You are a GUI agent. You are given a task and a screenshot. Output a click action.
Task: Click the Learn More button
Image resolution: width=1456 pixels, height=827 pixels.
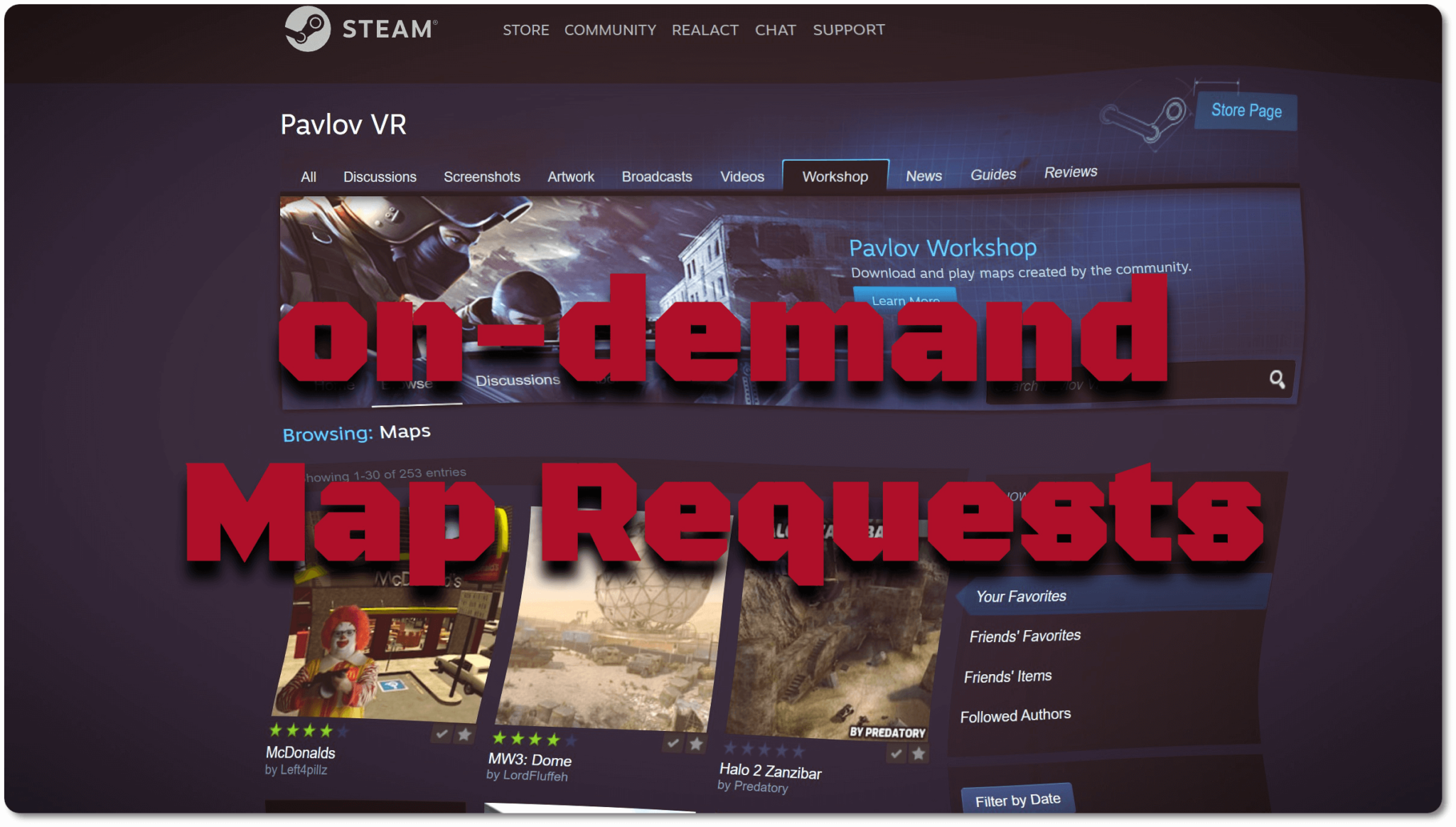coord(905,298)
